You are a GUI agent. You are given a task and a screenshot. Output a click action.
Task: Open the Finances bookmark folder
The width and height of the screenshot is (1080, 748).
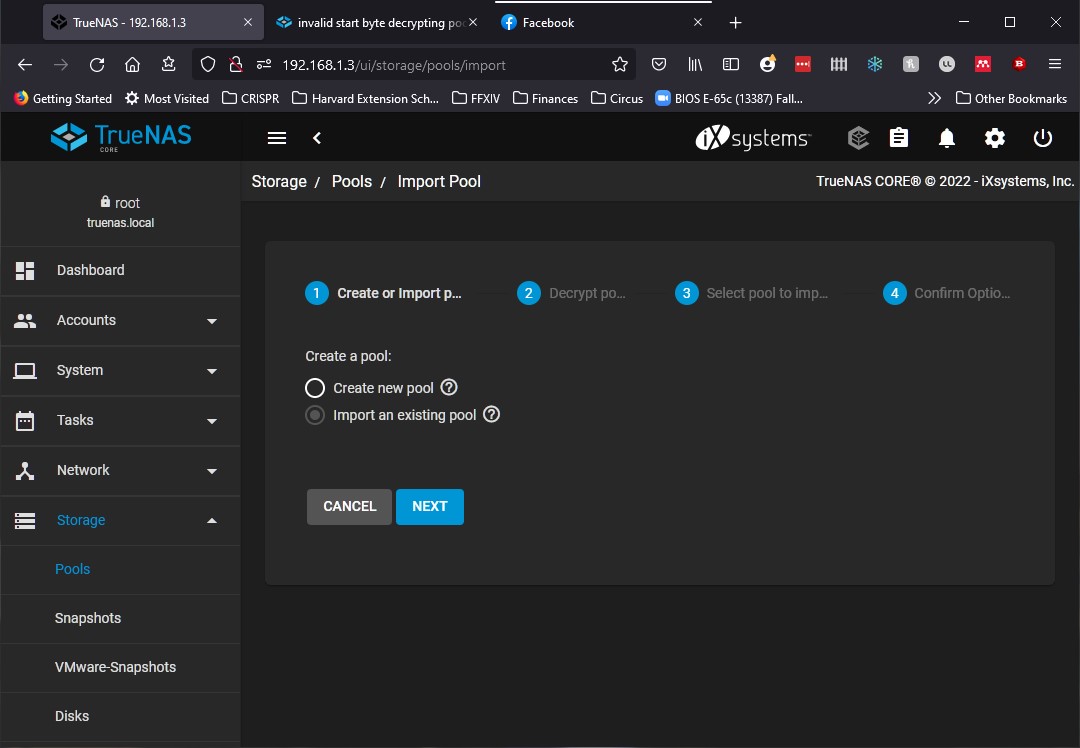[546, 98]
